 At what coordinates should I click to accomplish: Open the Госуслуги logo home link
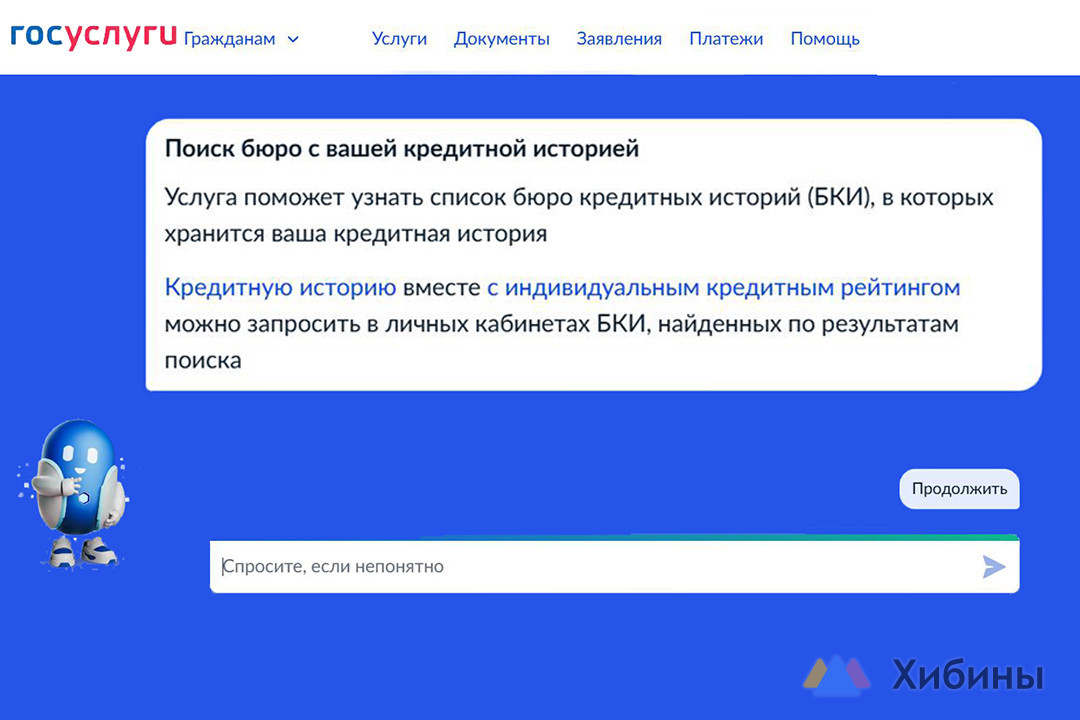(94, 37)
